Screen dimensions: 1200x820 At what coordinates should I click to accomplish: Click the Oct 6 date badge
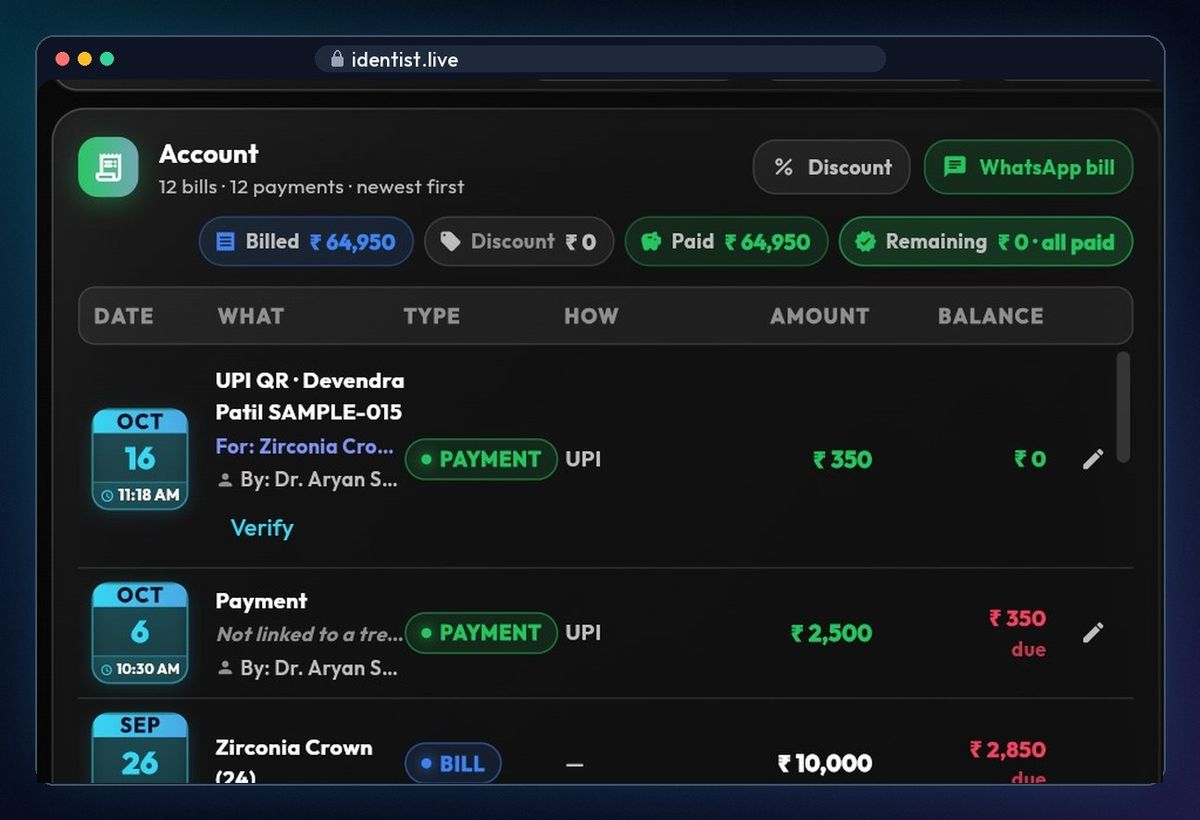140,633
